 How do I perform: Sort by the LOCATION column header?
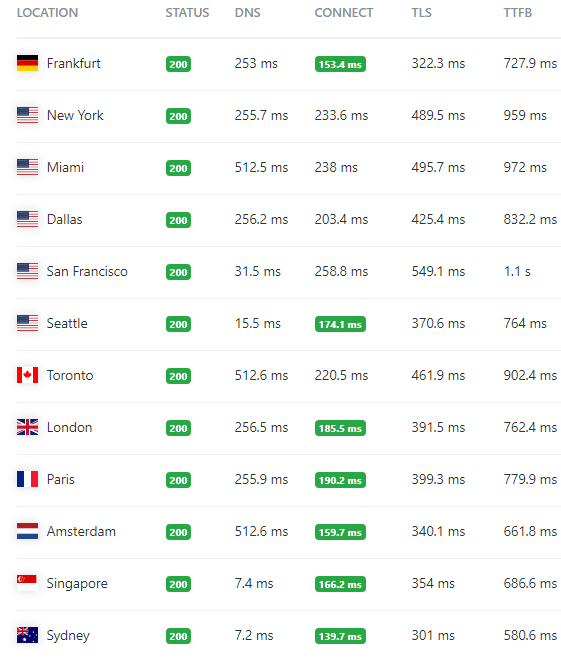47,13
